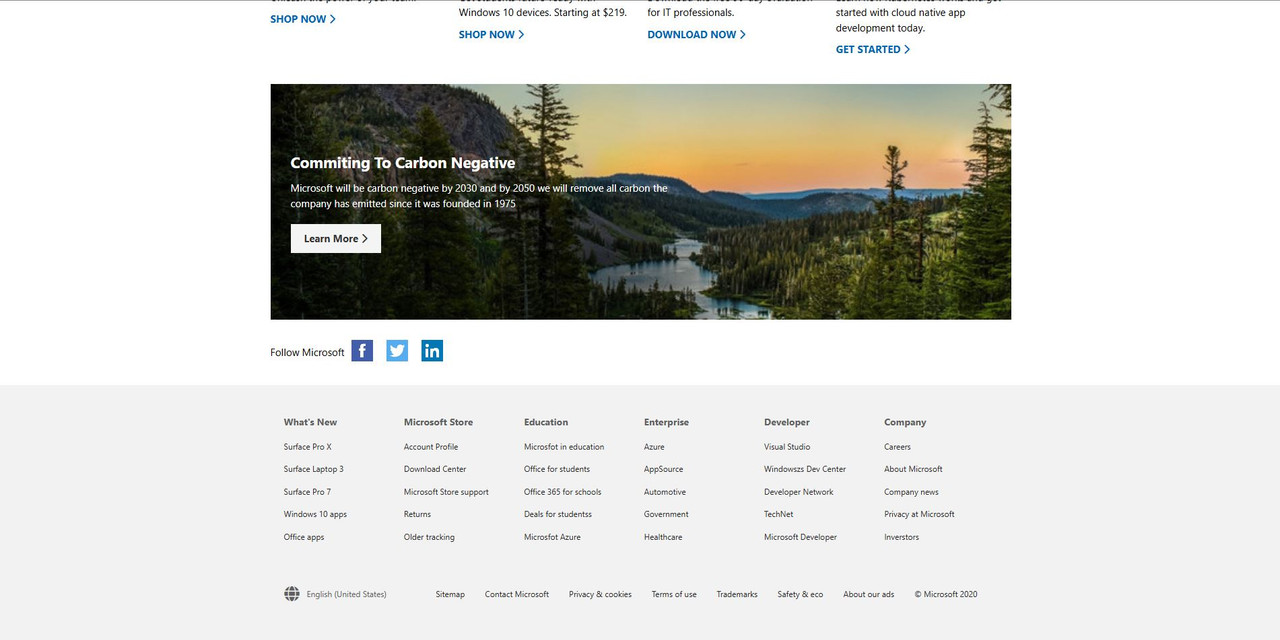Open Investors link
The width and height of the screenshot is (1280, 640).
[x=901, y=537]
